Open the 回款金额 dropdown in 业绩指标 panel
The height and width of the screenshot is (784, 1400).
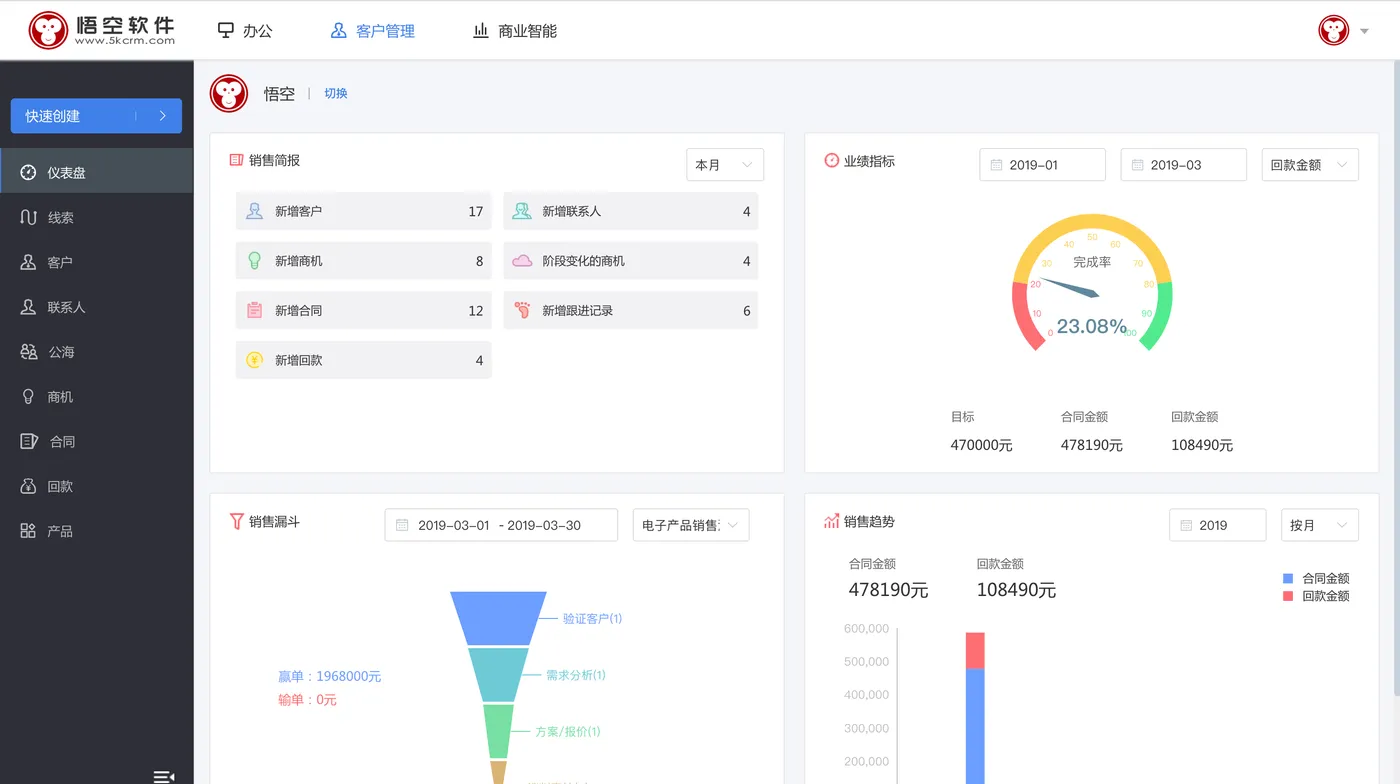point(1310,164)
